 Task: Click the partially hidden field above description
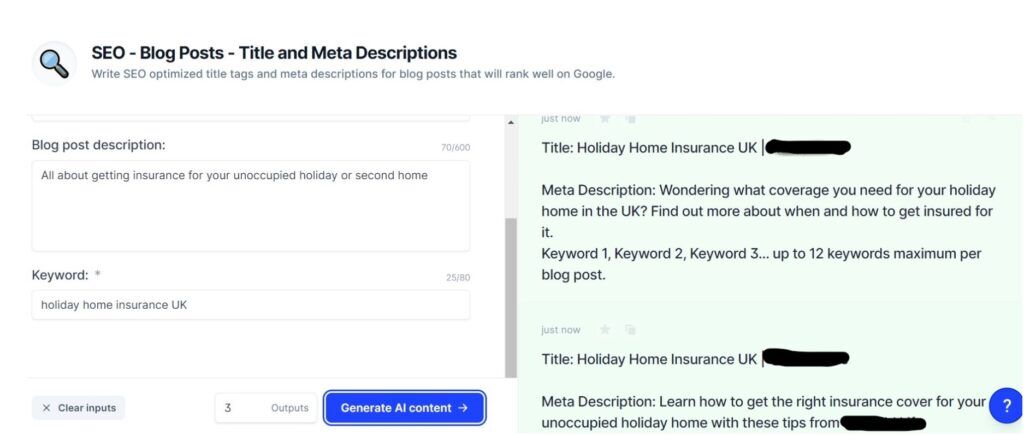[x=251, y=117]
